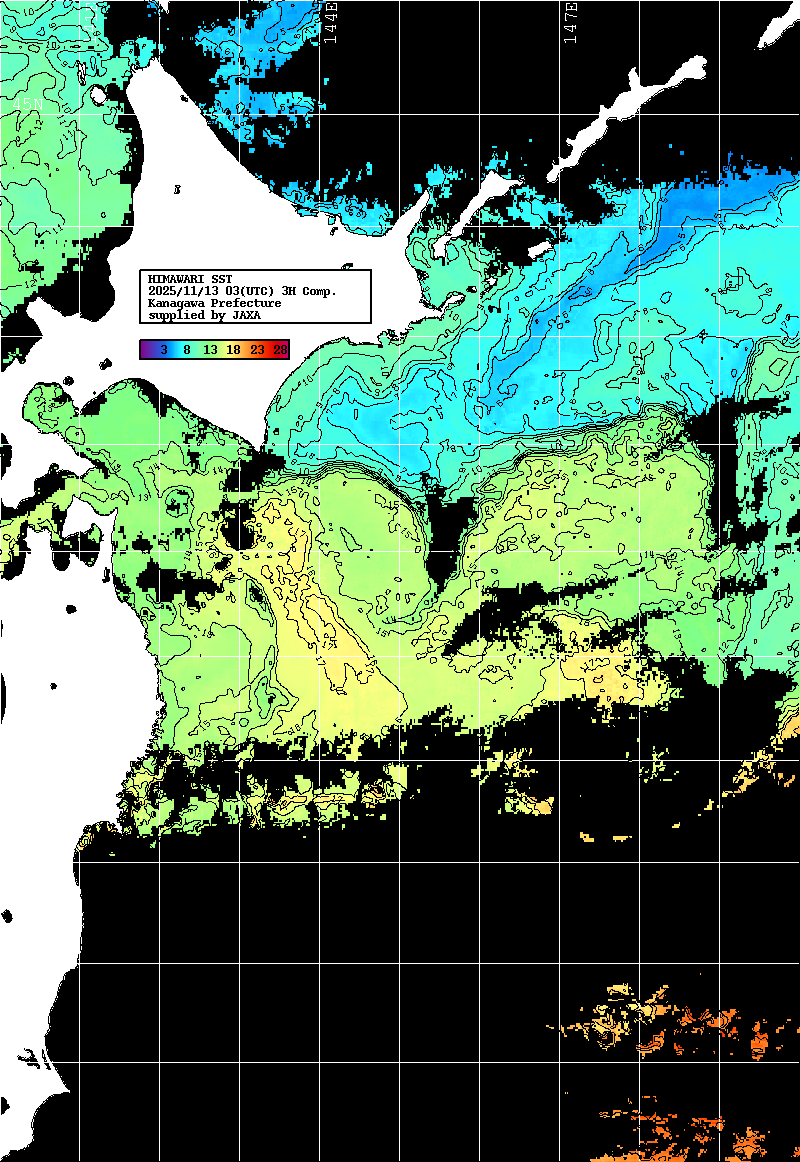Click the 144E longitude label

click(332, 20)
